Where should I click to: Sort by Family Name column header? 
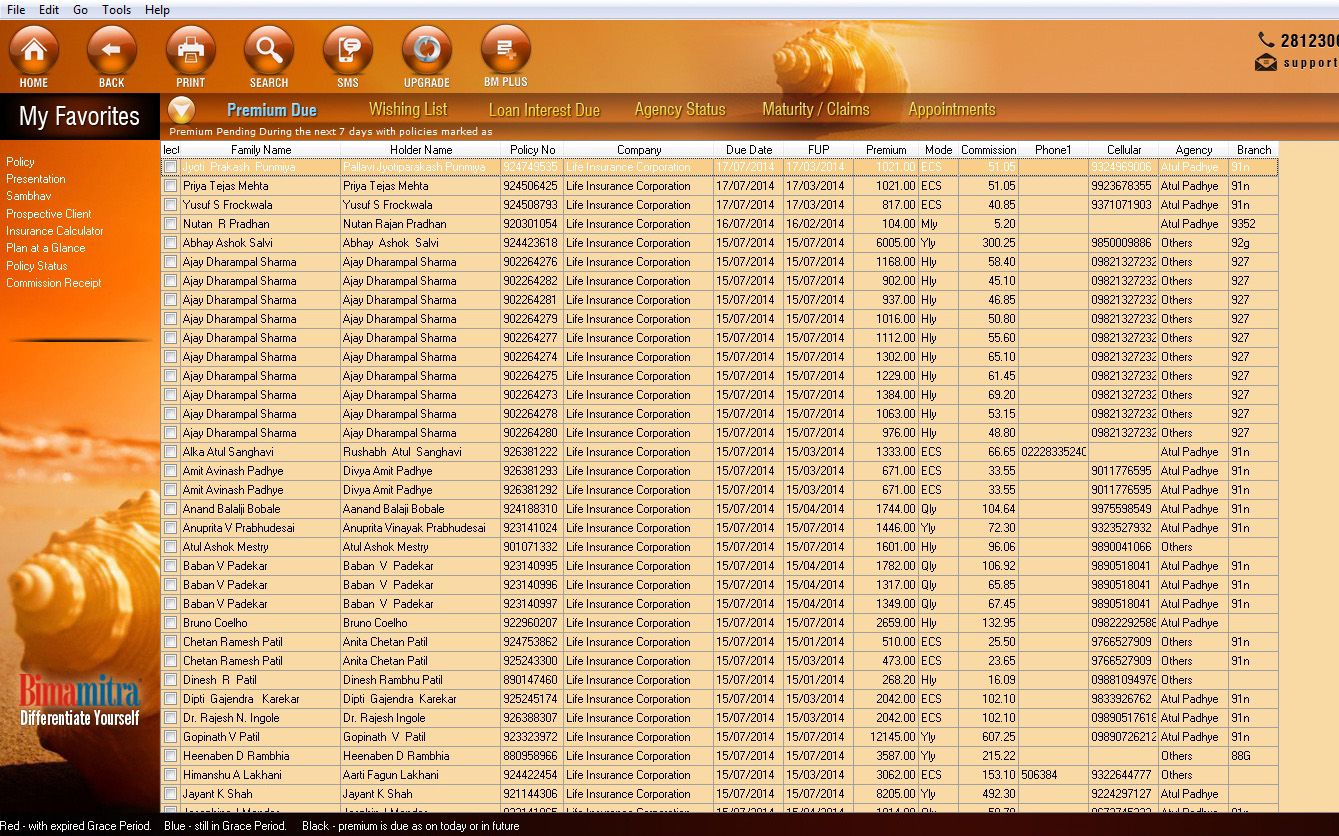click(x=261, y=150)
